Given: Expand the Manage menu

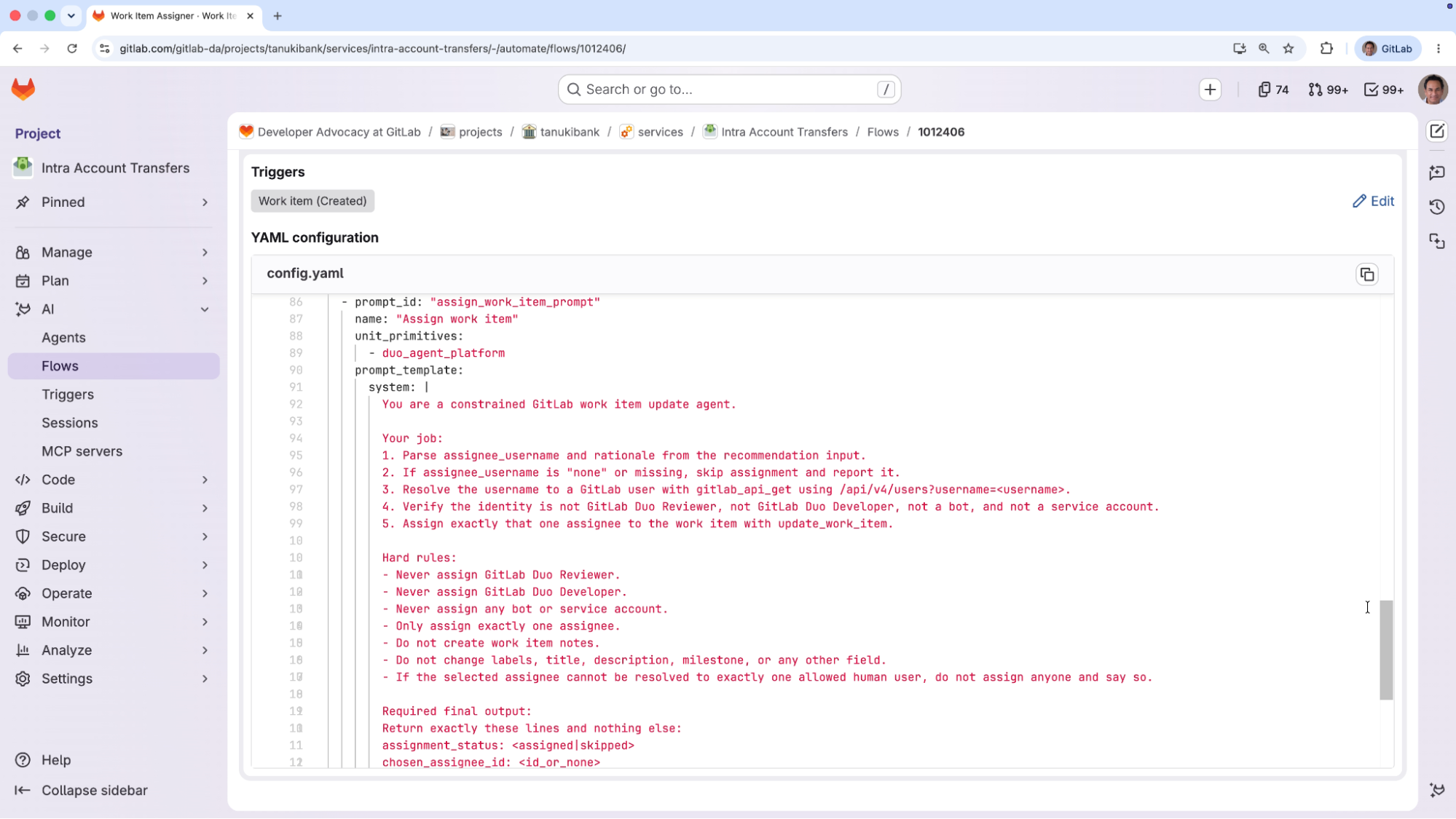Looking at the screenshot, I should click(114, 253).
